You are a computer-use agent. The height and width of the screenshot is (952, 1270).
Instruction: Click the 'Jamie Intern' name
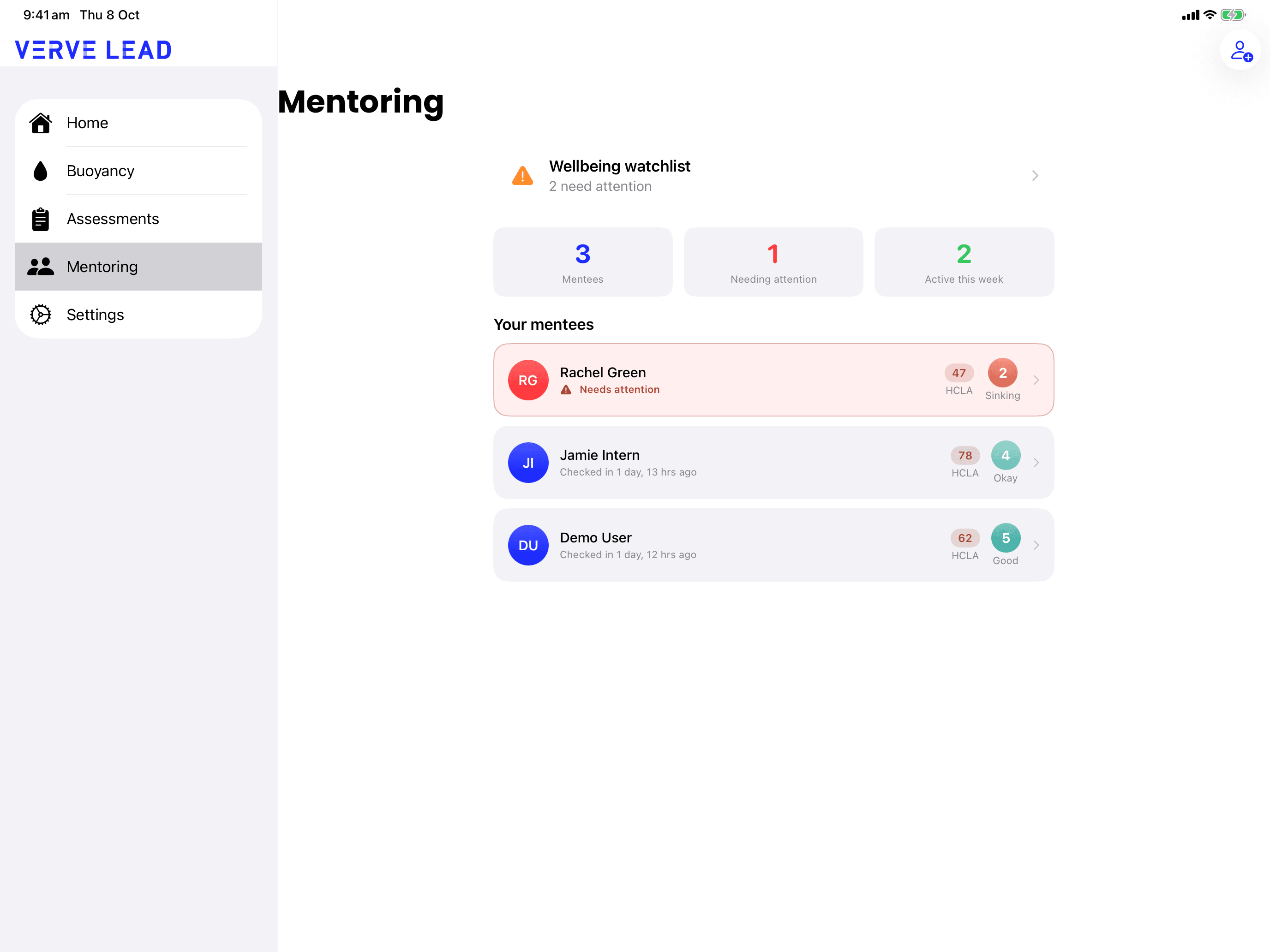(x=599, y=455)
